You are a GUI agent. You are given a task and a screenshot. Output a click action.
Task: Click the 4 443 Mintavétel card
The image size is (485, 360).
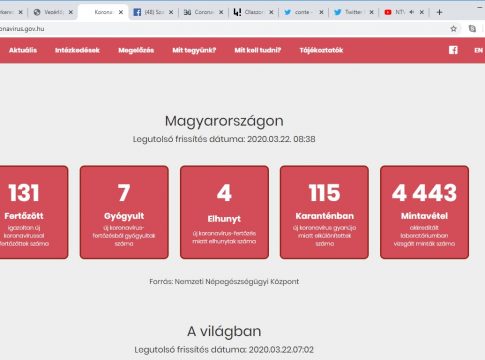(424, 212)
